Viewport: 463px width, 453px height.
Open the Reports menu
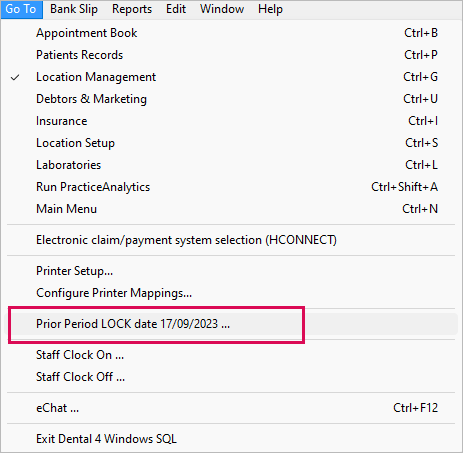point(132,9)
